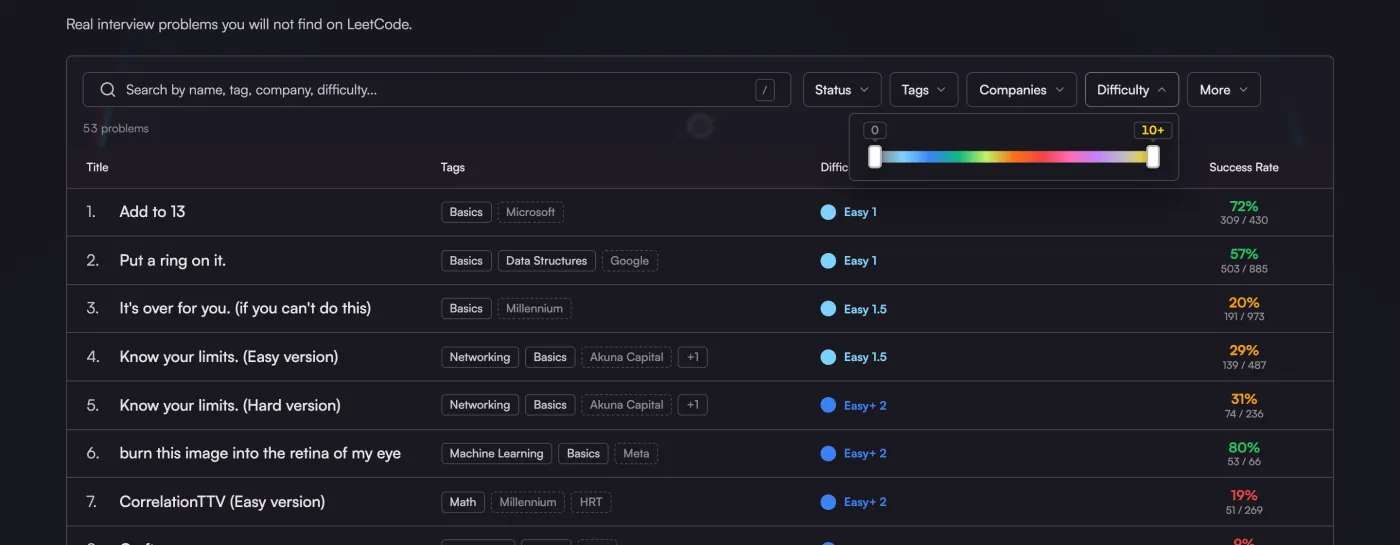Click the Meta company tag

point(636,453)
